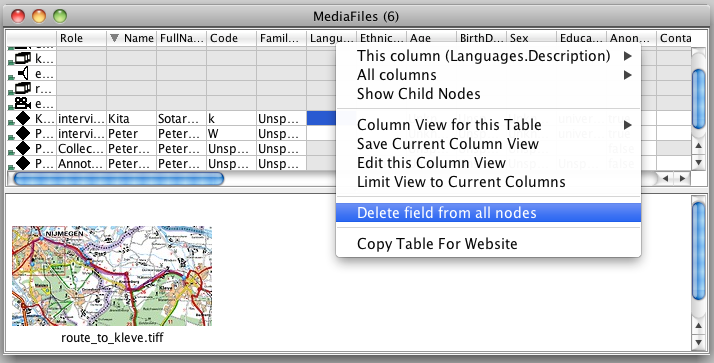The height and width of the screenshot is (363, 714).
Task: Select 'Copy Table For Website'
Action: click(x=488, y=244)
